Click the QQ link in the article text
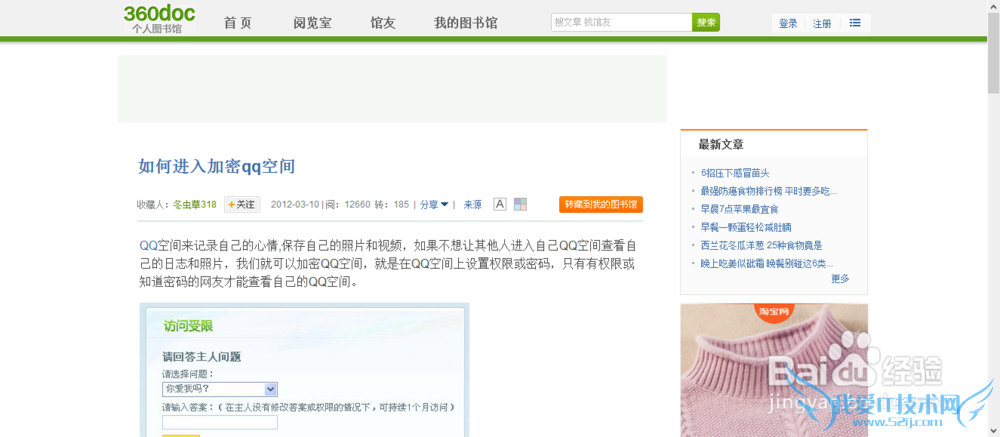The width and height of the screenshot is (1000, 437). click(x=149, y=246)
